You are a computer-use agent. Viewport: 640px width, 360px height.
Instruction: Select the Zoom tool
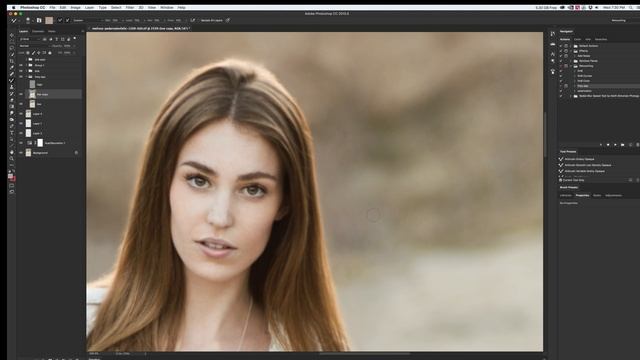tap(12, 159)
